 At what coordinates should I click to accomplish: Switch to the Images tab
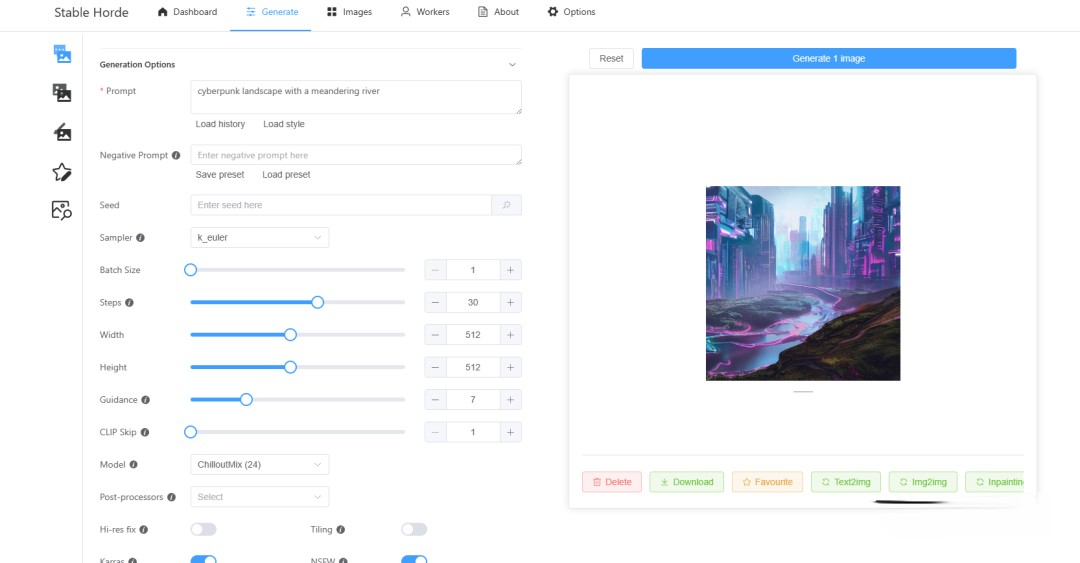[x=349, y=12]
